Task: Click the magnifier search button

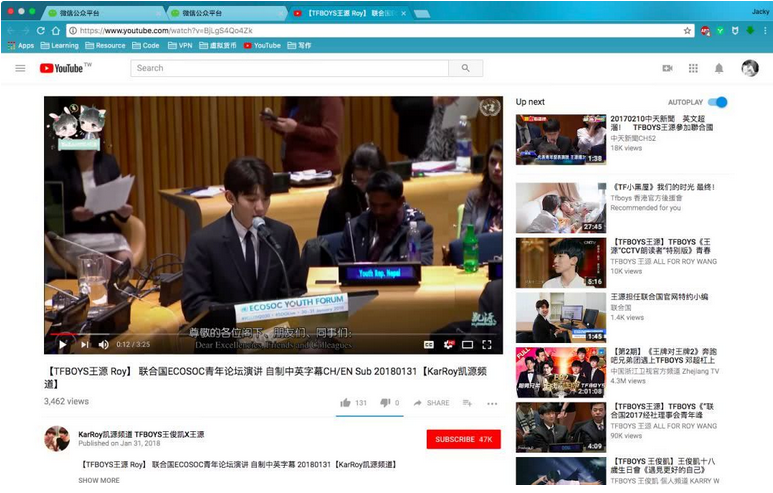Action: point(465,68)
